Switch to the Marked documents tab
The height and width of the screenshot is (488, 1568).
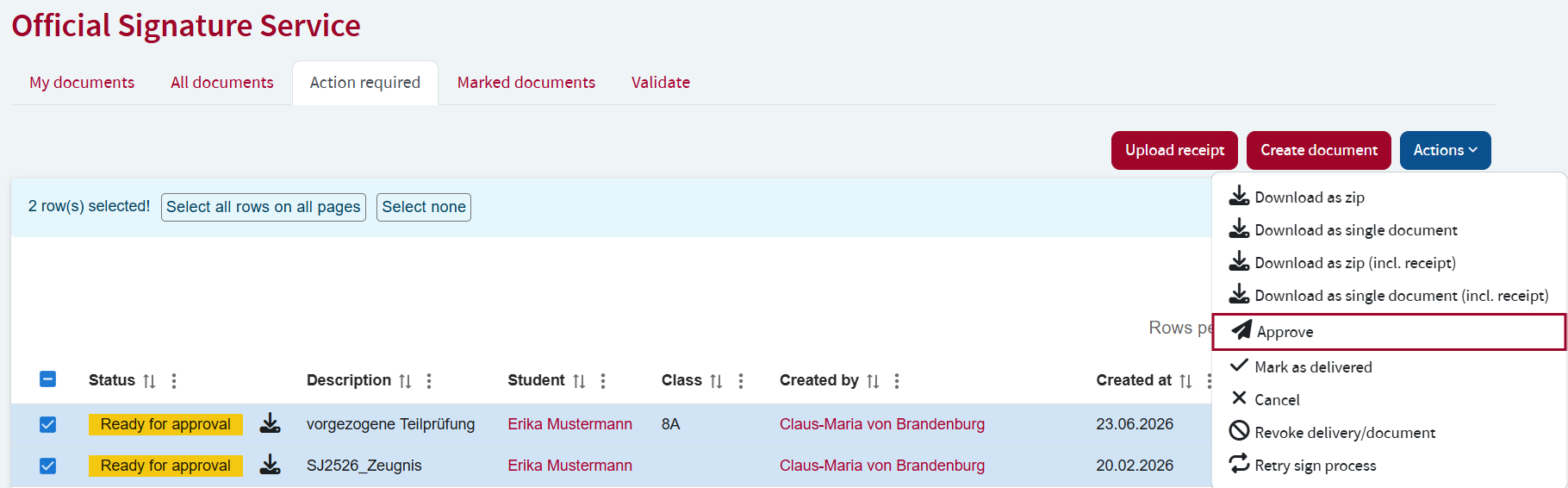[x=526, y=83]
